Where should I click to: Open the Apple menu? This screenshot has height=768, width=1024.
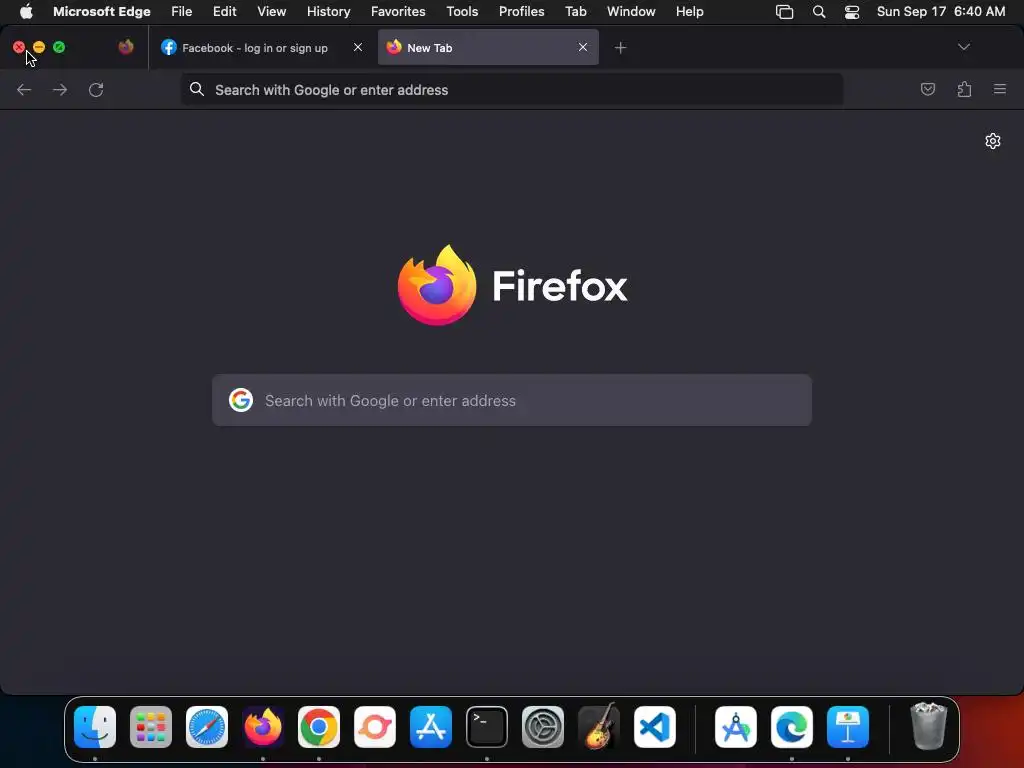point(26,12)
